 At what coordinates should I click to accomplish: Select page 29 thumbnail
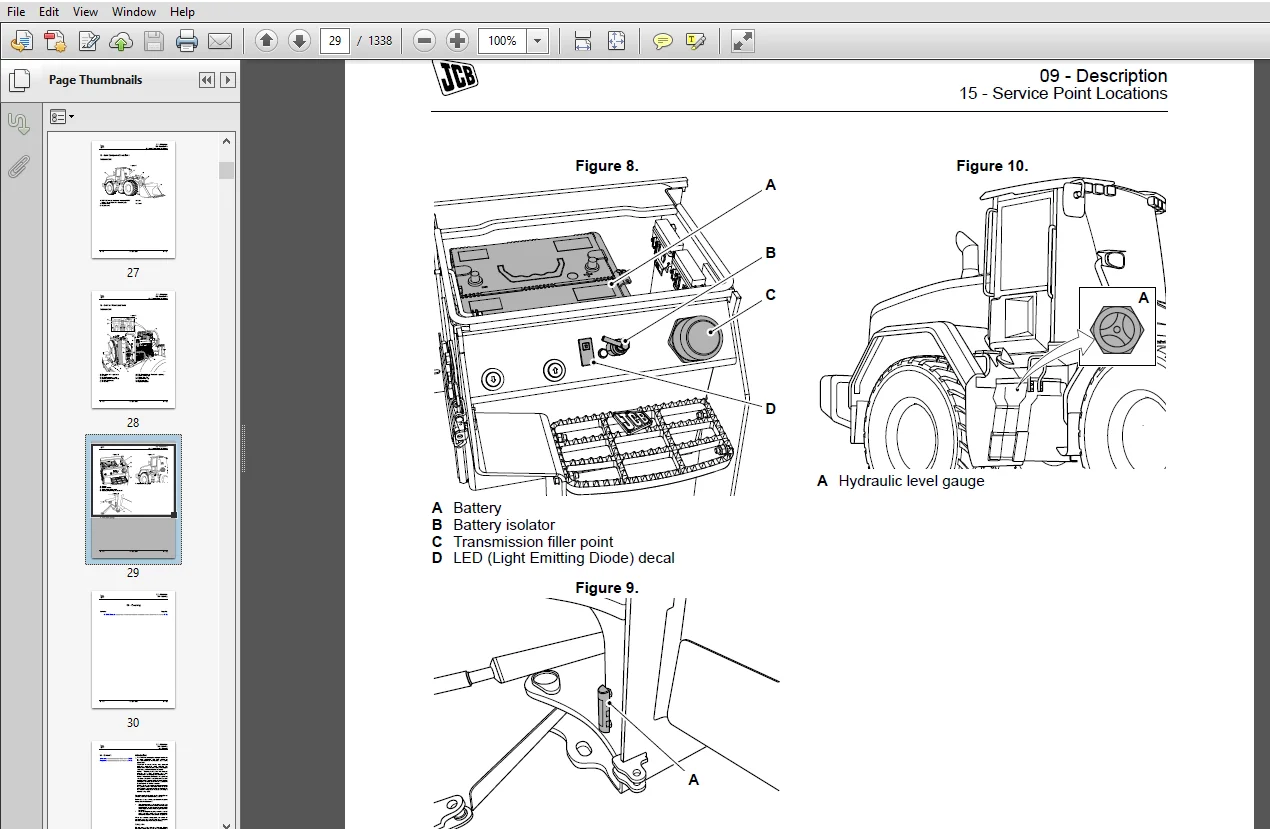click(133, 500)
